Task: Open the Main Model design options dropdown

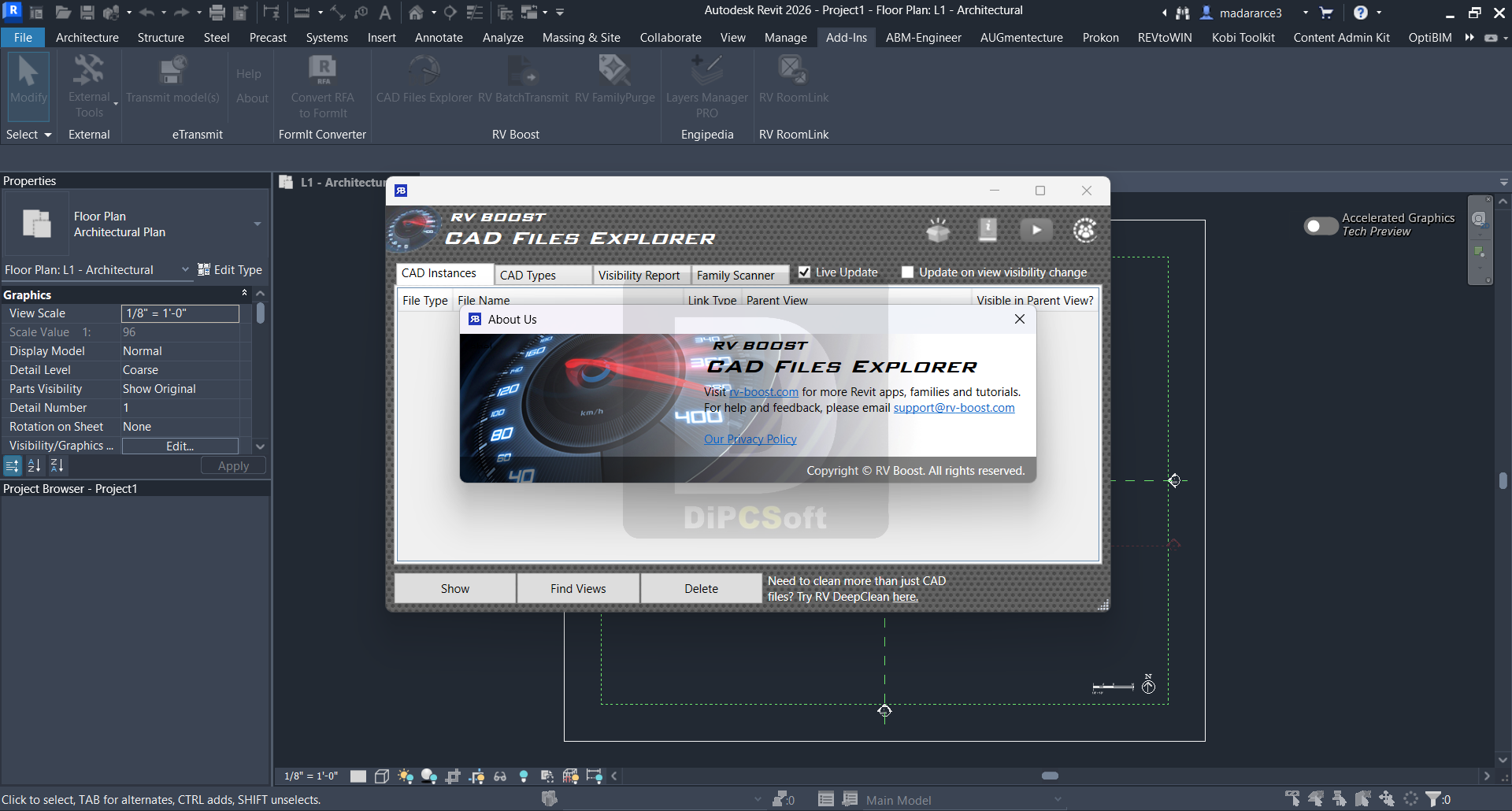Action: (1058, 800)
